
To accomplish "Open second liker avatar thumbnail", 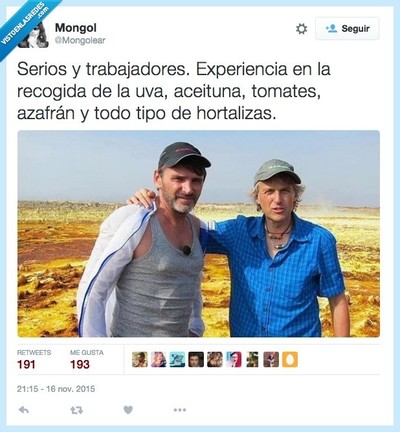I will click(158, 360).
